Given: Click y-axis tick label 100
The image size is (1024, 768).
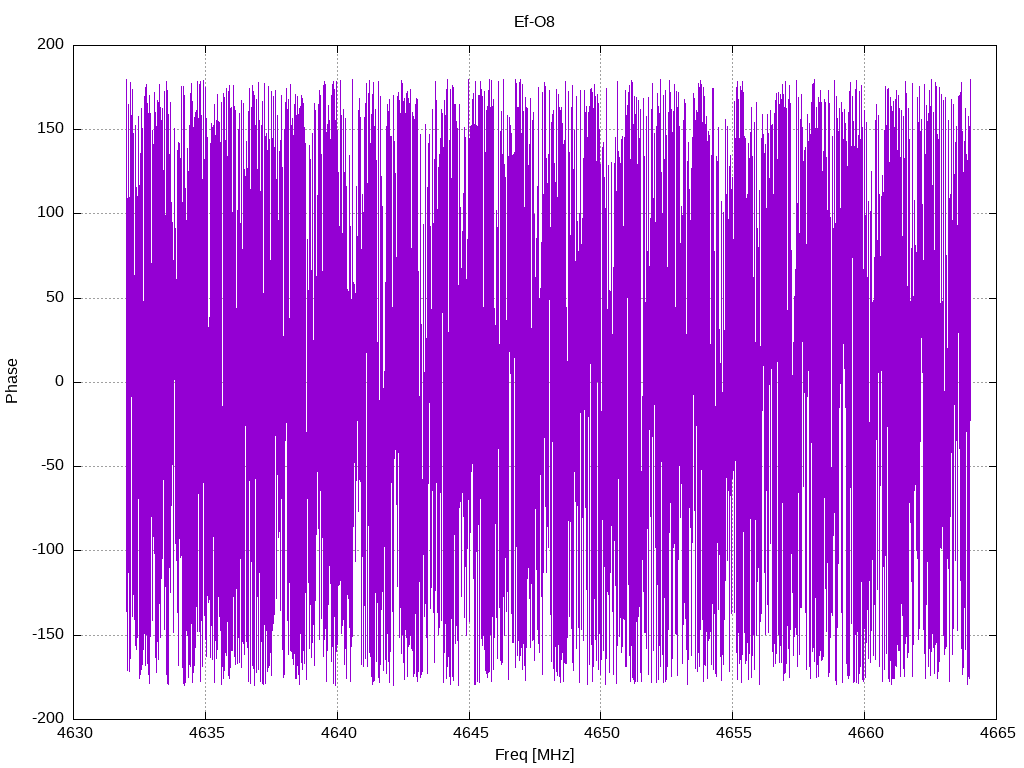Looking at the screenshot, I should 51,212.
